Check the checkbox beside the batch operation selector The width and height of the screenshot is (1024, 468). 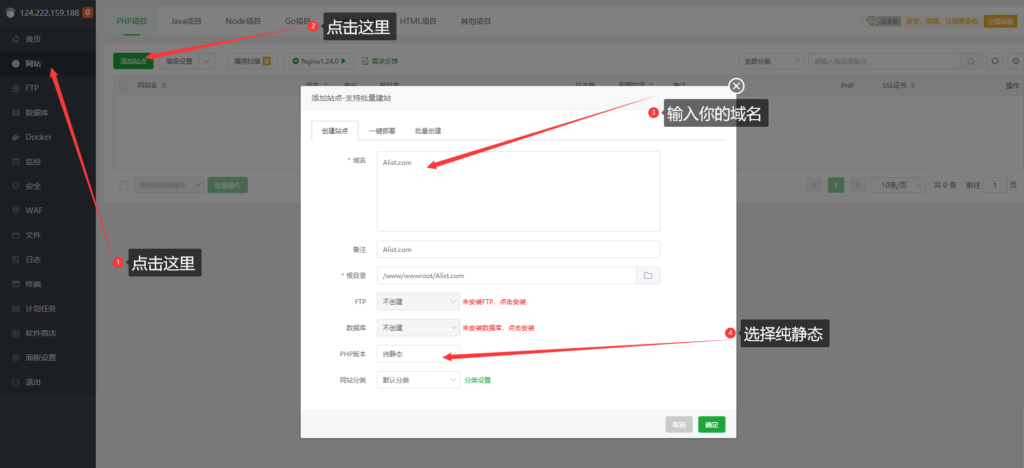click(124, 185)
